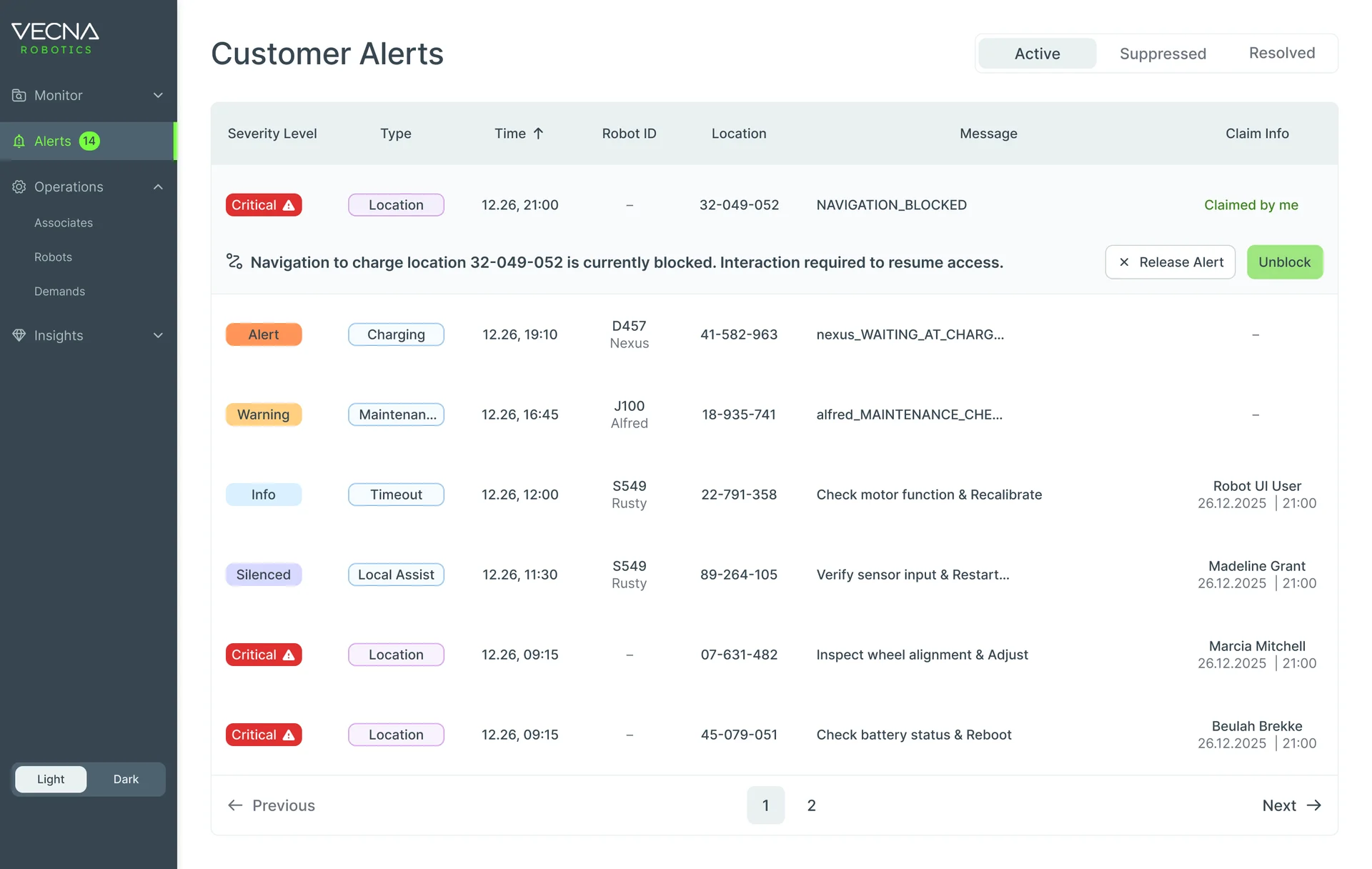This screenshot has width=1372, height=869.
Task: Click the warning triangle on the 45-079-051 Critical badge
Action: (x=289, y=735)
